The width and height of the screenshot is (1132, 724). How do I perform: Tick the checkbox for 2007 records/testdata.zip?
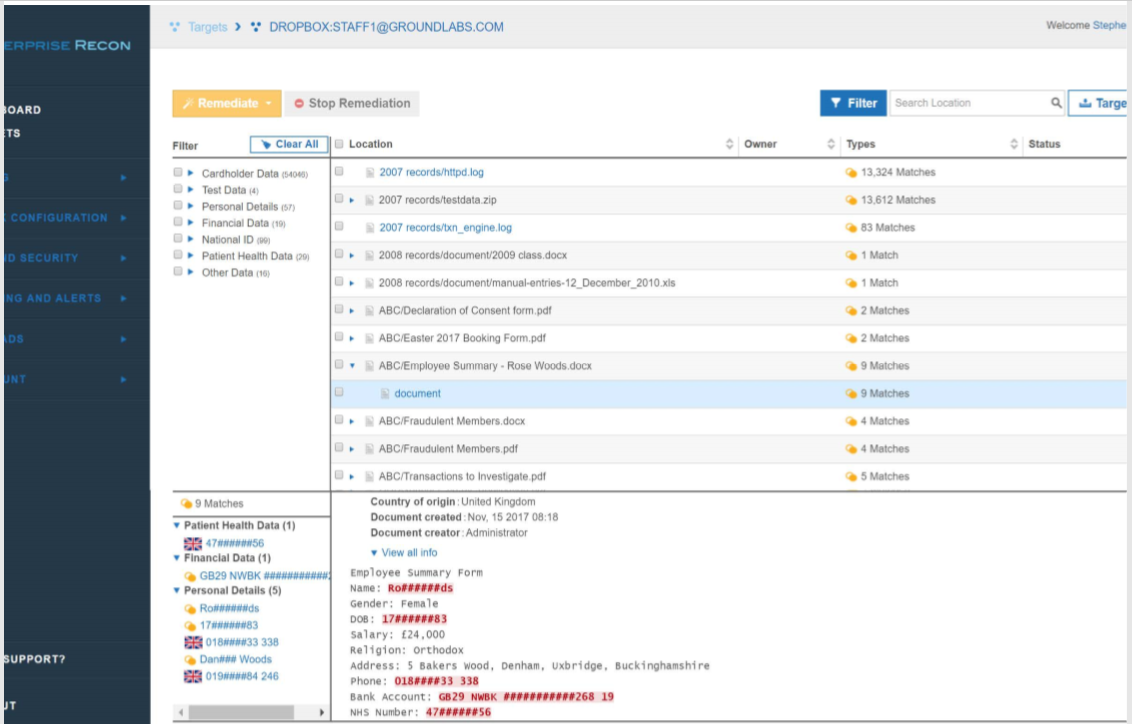pos(339,199)
